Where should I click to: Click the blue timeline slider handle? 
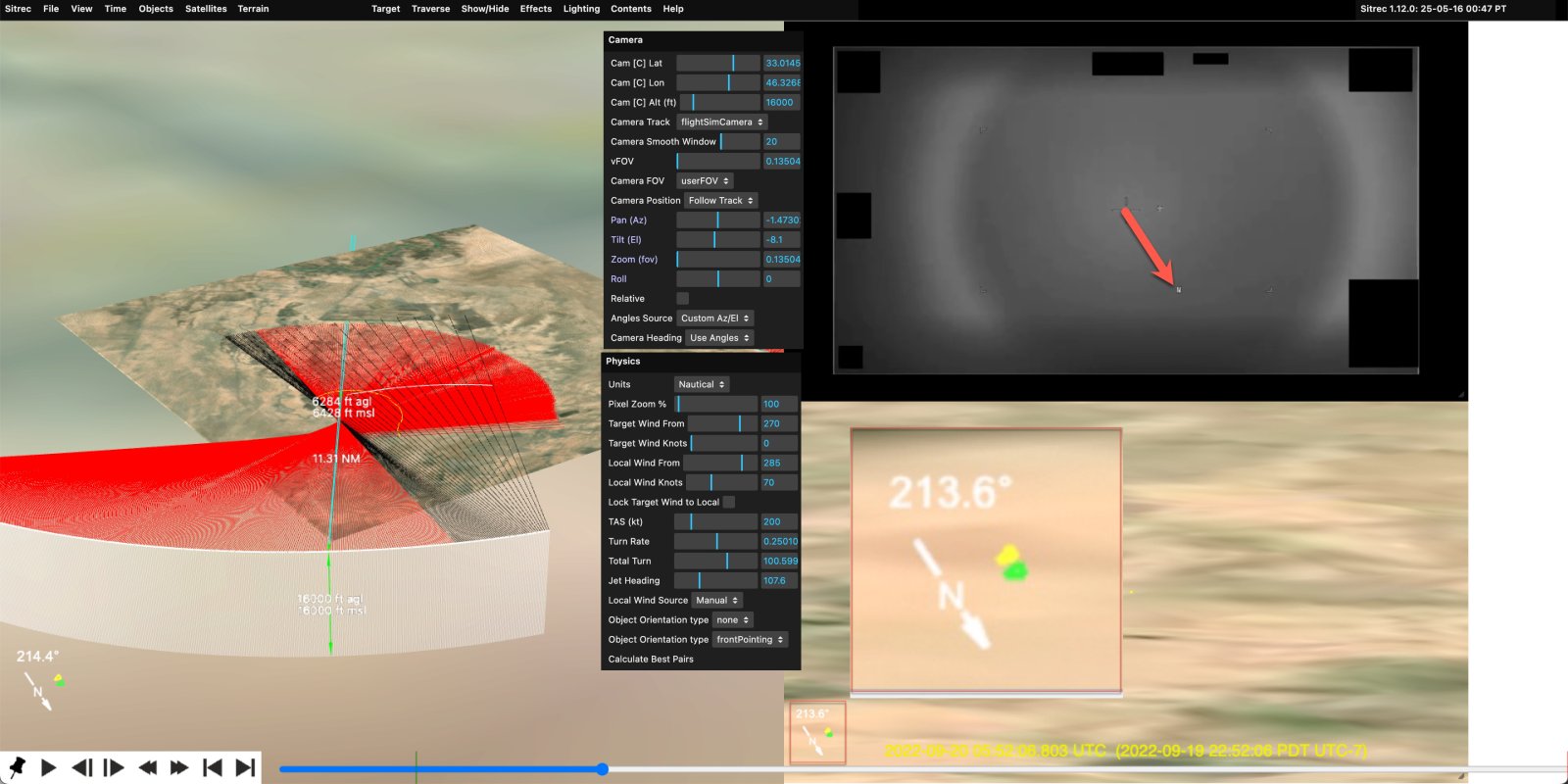[x=603, y=769]
